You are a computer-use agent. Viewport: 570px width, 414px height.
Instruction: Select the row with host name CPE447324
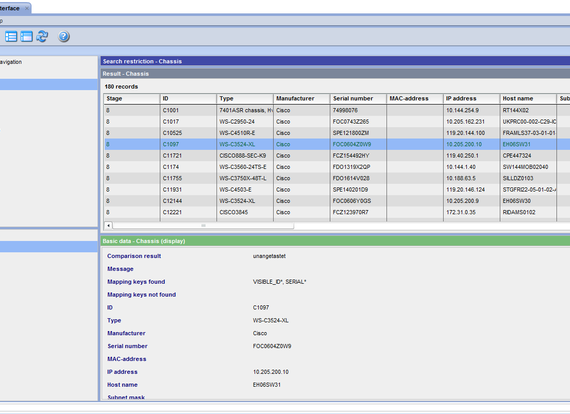[337, 156]
